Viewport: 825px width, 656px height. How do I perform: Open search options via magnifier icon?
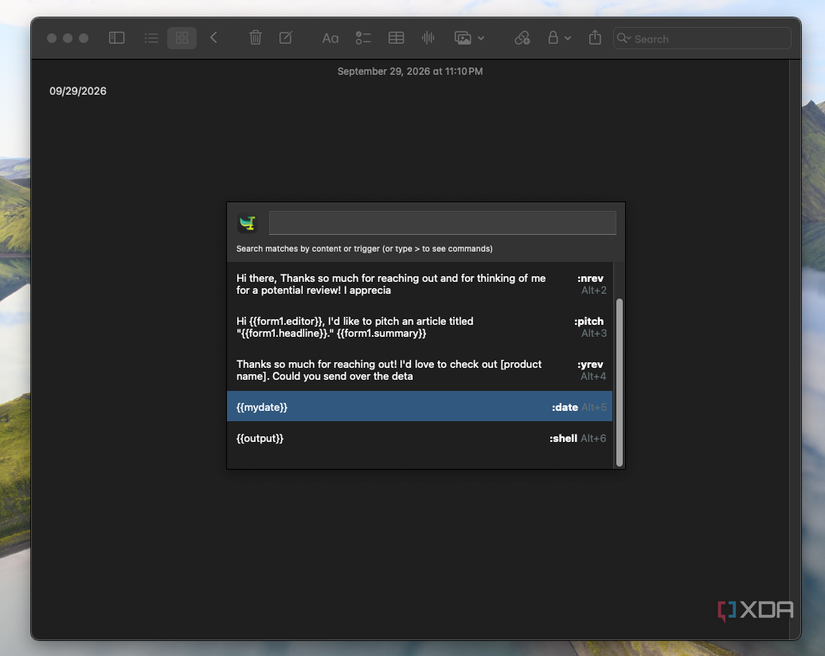pyautogui.click(x=623, y=38)
